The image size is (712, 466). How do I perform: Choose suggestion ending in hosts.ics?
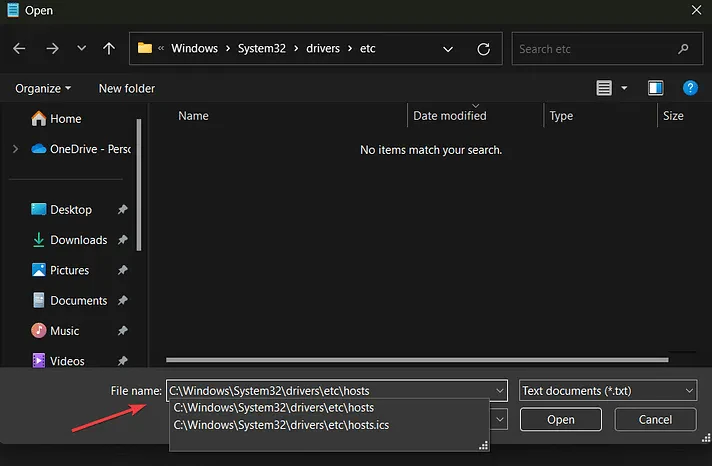(x=281, y=425)
